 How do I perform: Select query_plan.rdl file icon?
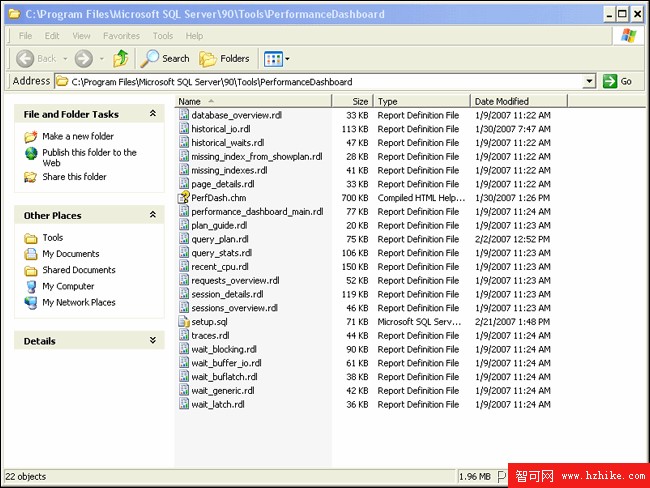tap(184, 239)
